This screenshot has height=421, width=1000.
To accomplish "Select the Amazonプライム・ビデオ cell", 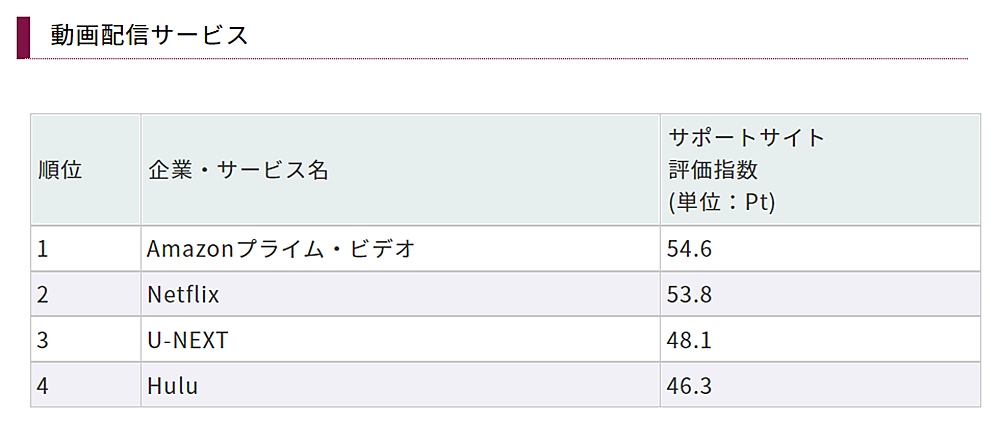I will [280, 249].
